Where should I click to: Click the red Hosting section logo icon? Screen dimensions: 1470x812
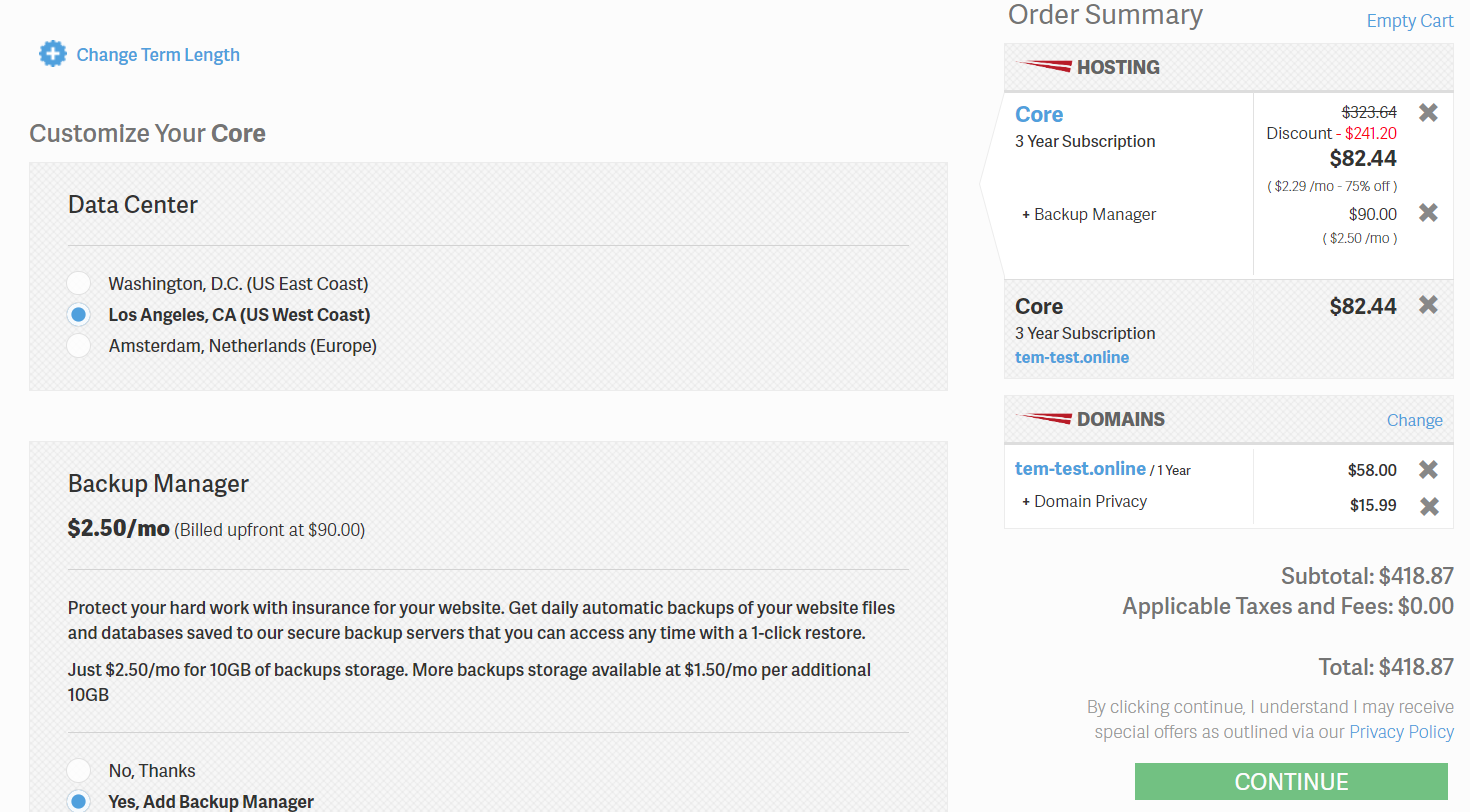pos(1044,67)
